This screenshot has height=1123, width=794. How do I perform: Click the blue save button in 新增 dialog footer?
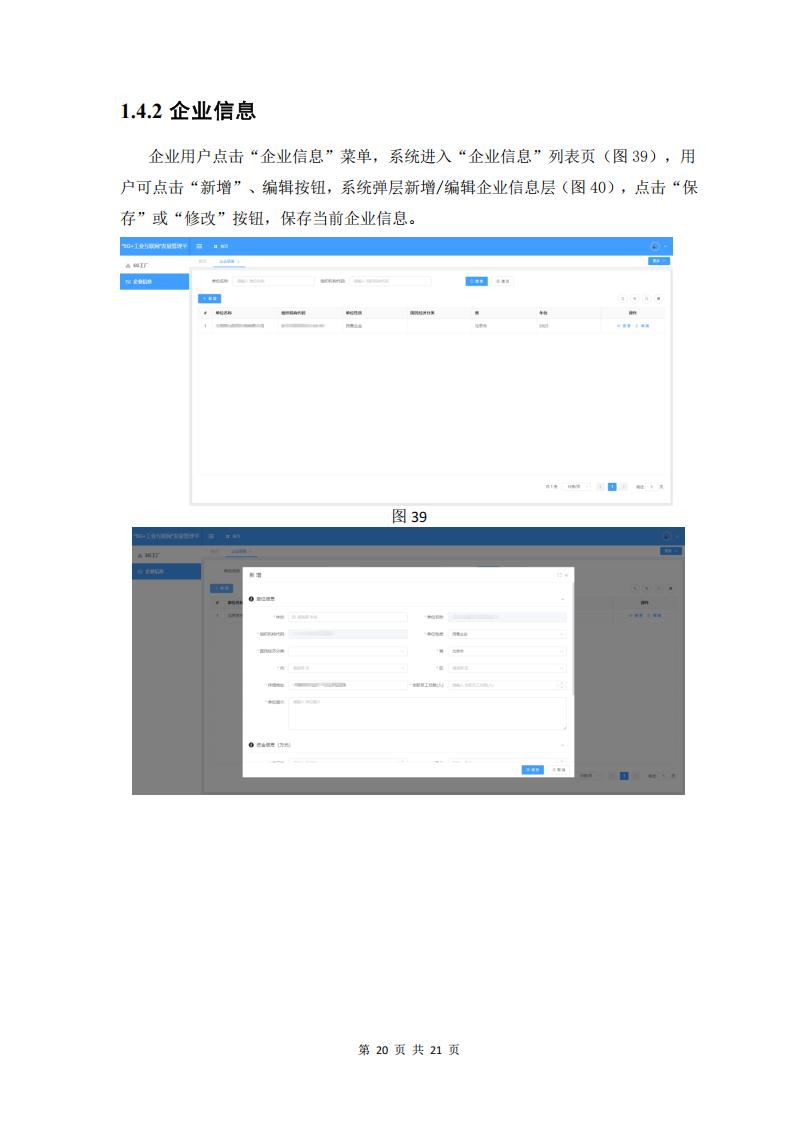(533, 770)
